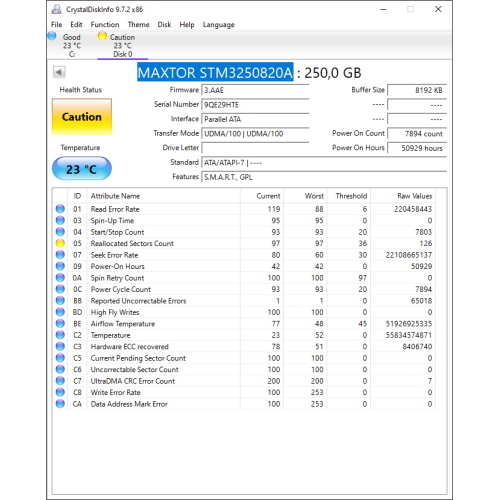Open the Function menu
Viewport: 500px width, 500px height.
click(105, 24)
